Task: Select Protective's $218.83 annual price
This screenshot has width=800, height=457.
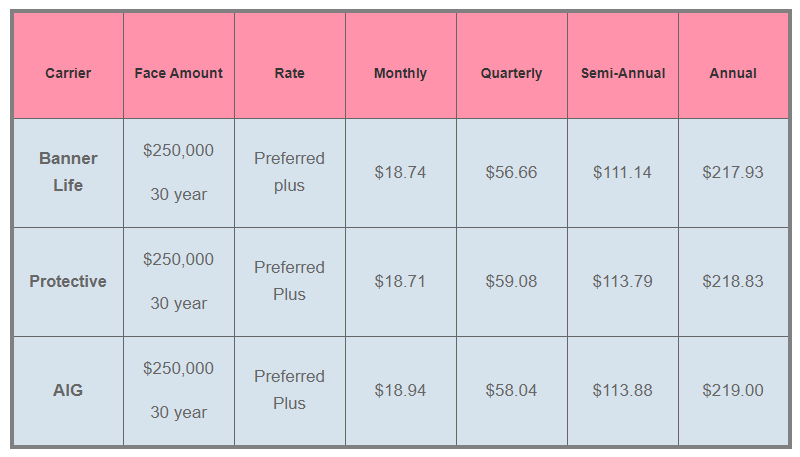Action: [733, 281]
